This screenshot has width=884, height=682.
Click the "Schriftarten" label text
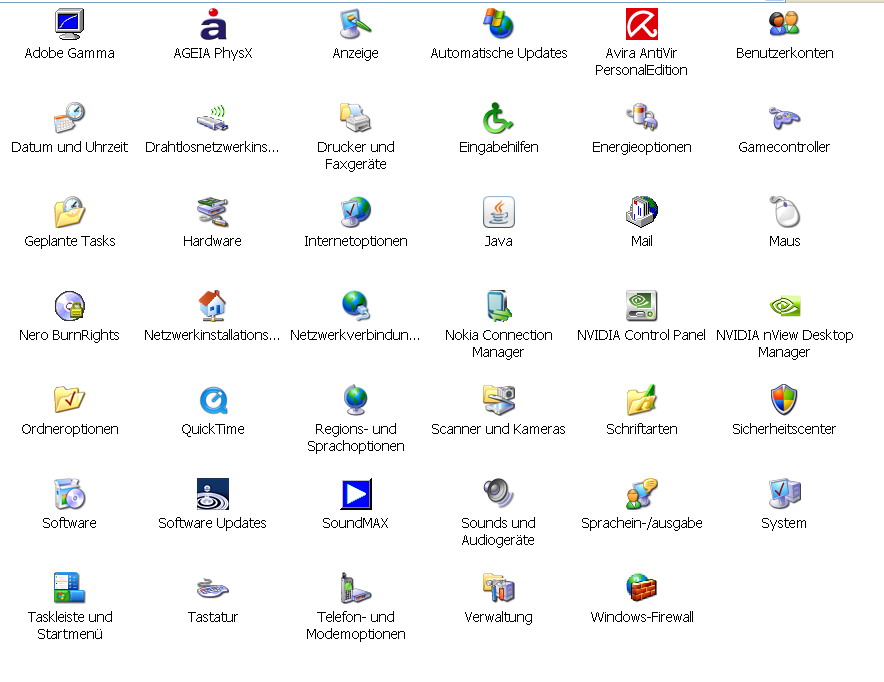point(642,429)
